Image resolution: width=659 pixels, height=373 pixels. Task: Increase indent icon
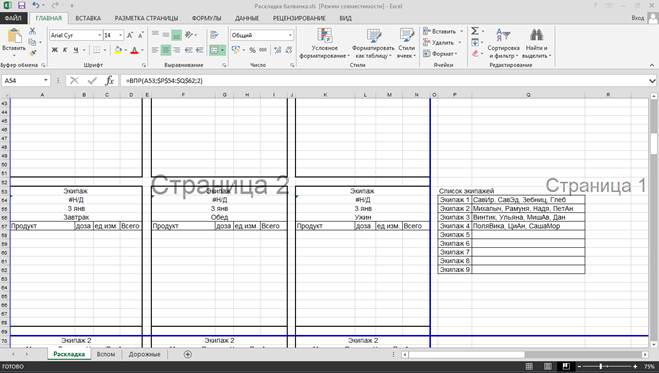click(x=200, y=50)
